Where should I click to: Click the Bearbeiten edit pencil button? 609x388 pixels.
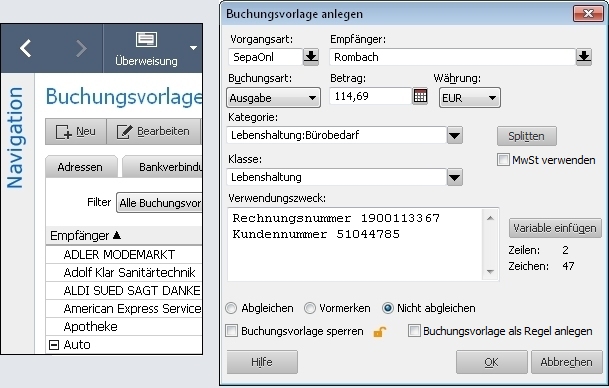tap(154, 132)
